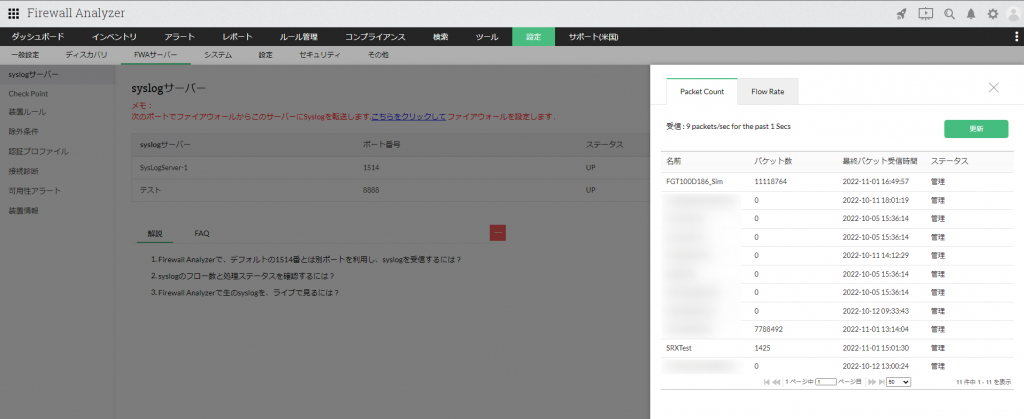Switch to the Flow Rate tab
The image size is (1024, 419).
(x=768, y=91)
